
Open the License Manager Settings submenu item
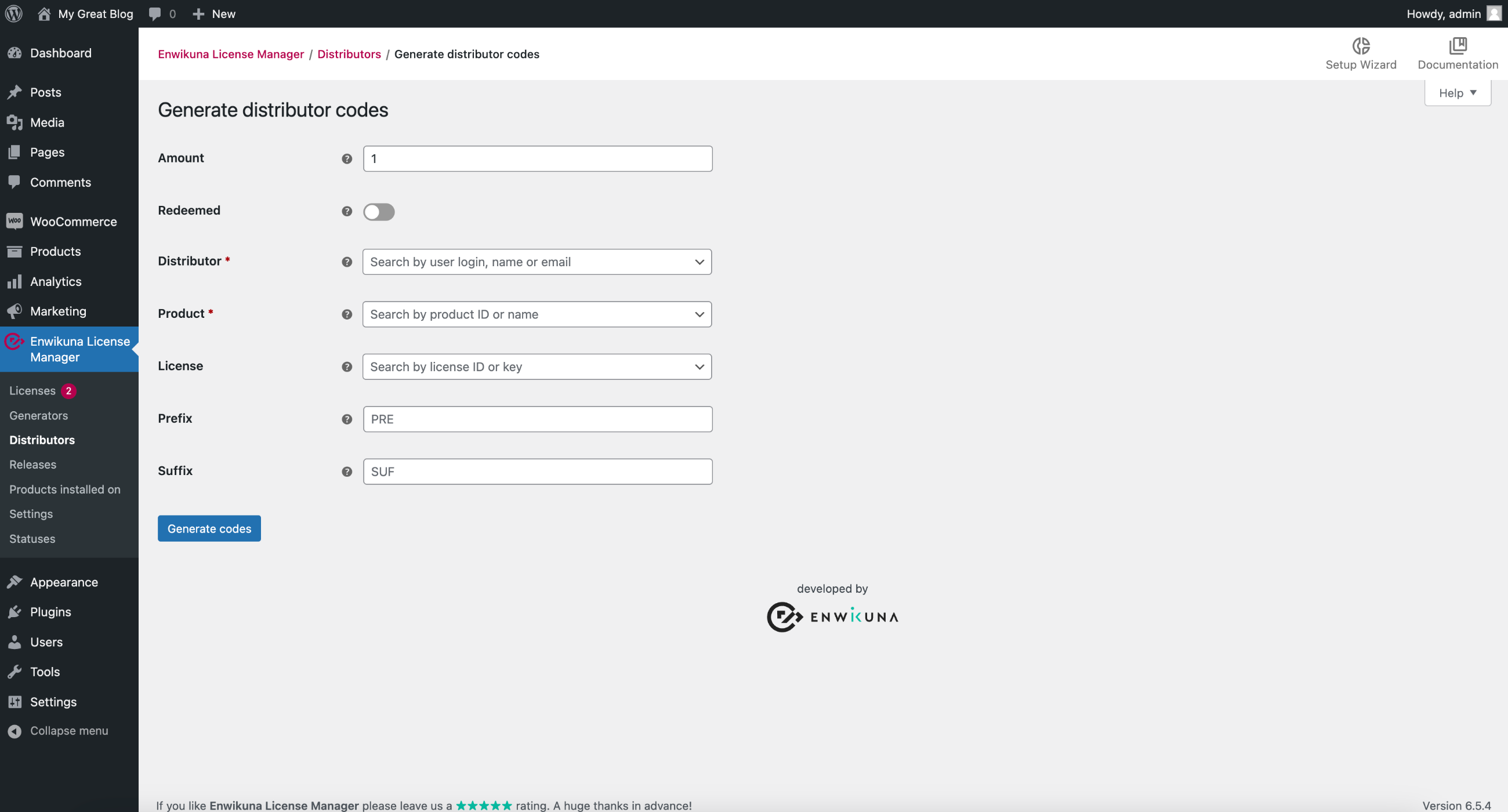pos(31,513)
